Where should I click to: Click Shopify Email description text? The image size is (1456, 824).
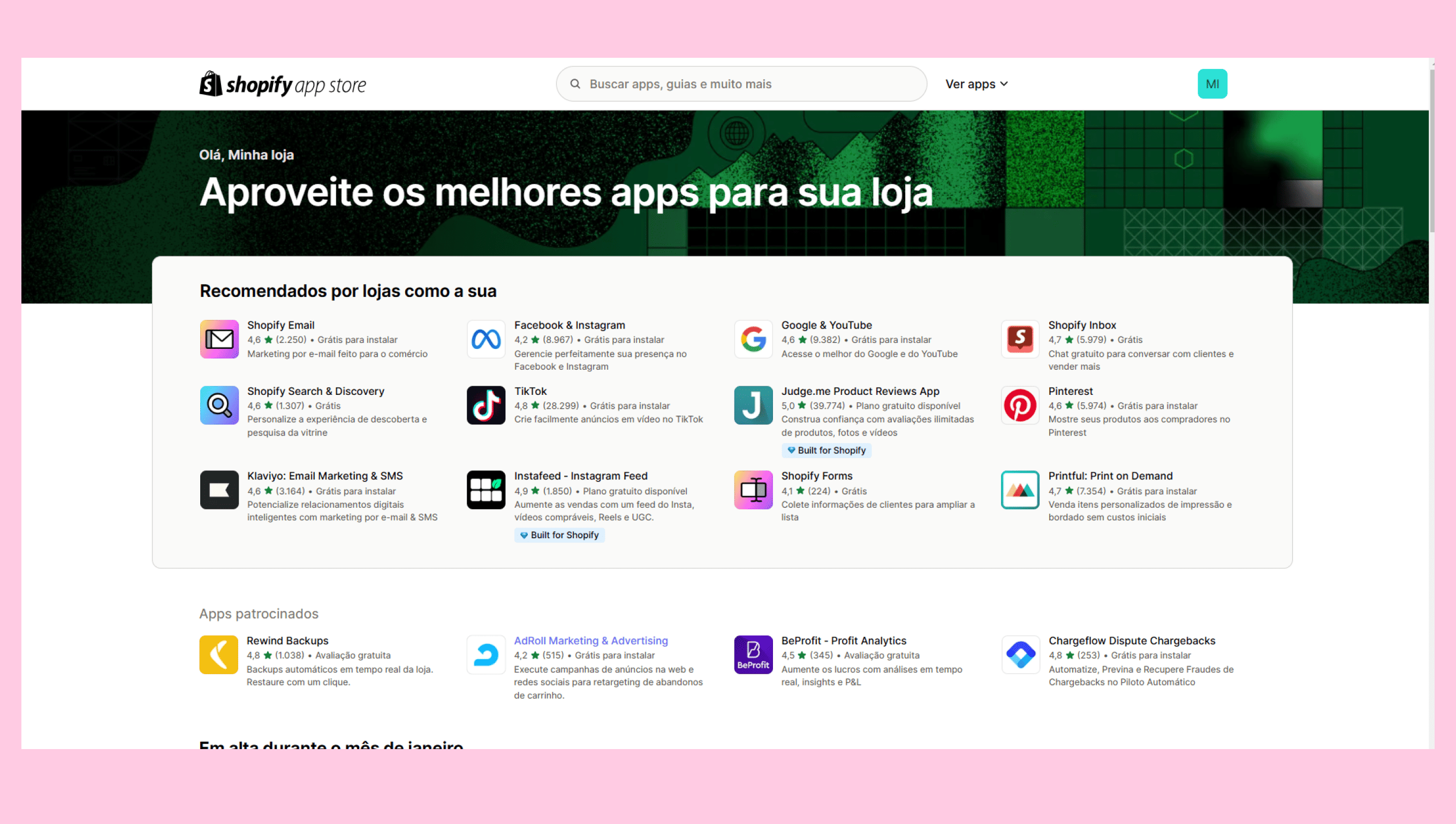[337, 354]
